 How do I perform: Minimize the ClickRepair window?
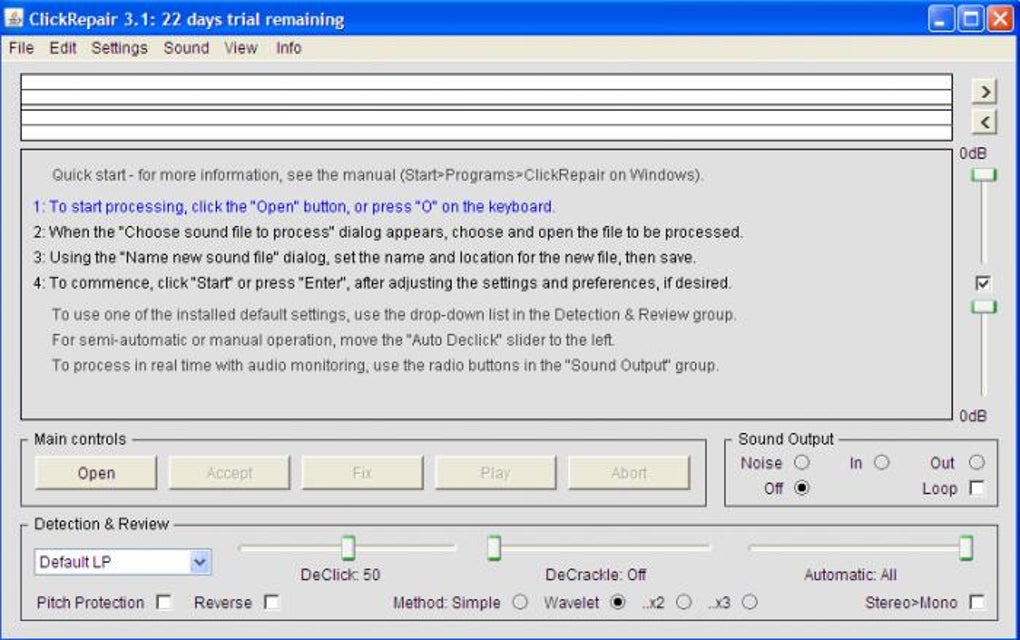pos(941,19)
